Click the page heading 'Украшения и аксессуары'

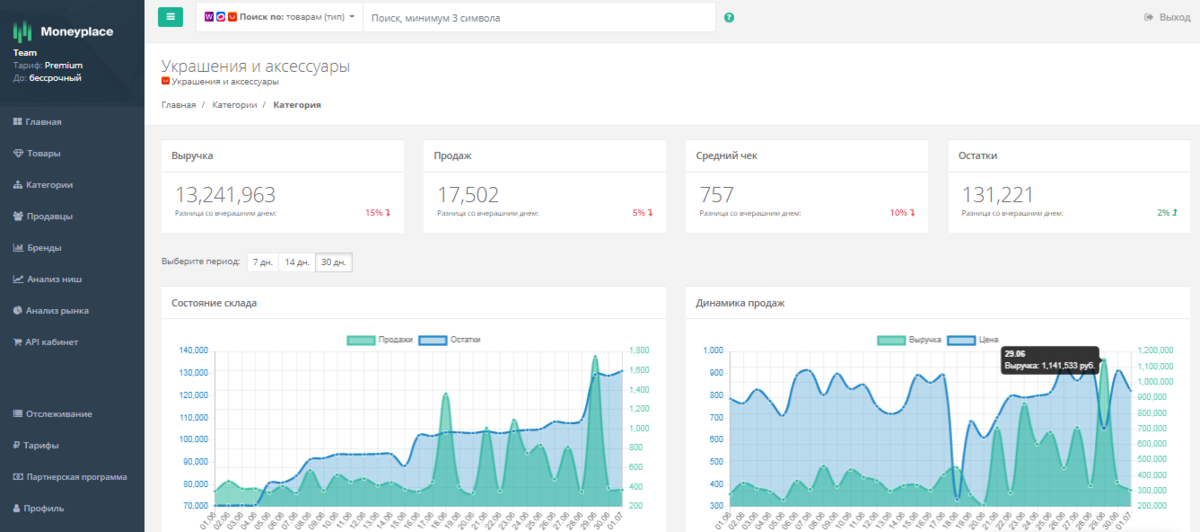coord(256,66)
